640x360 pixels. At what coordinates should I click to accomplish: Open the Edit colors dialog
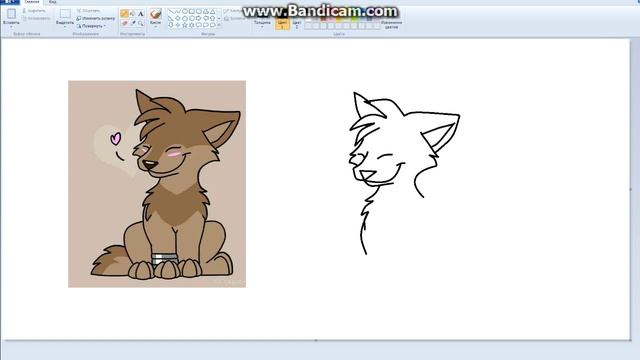[x=391, y=24]
